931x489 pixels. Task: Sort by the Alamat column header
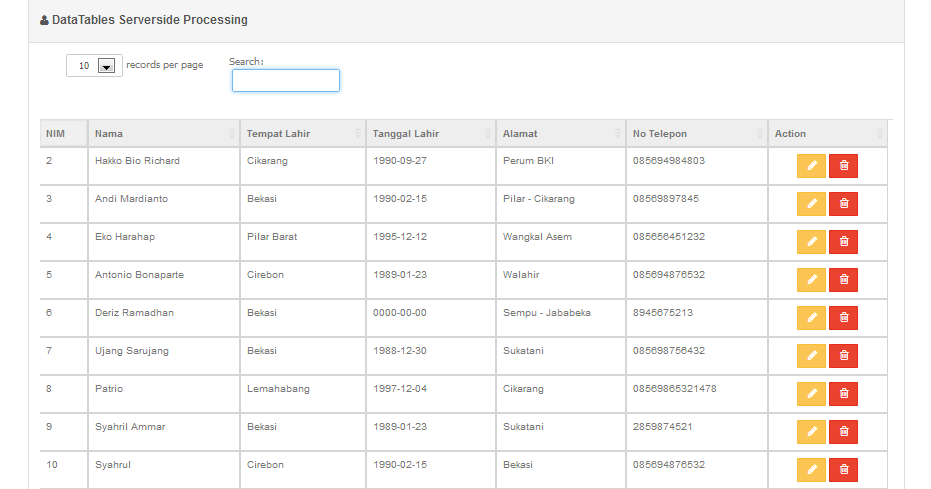561,134
